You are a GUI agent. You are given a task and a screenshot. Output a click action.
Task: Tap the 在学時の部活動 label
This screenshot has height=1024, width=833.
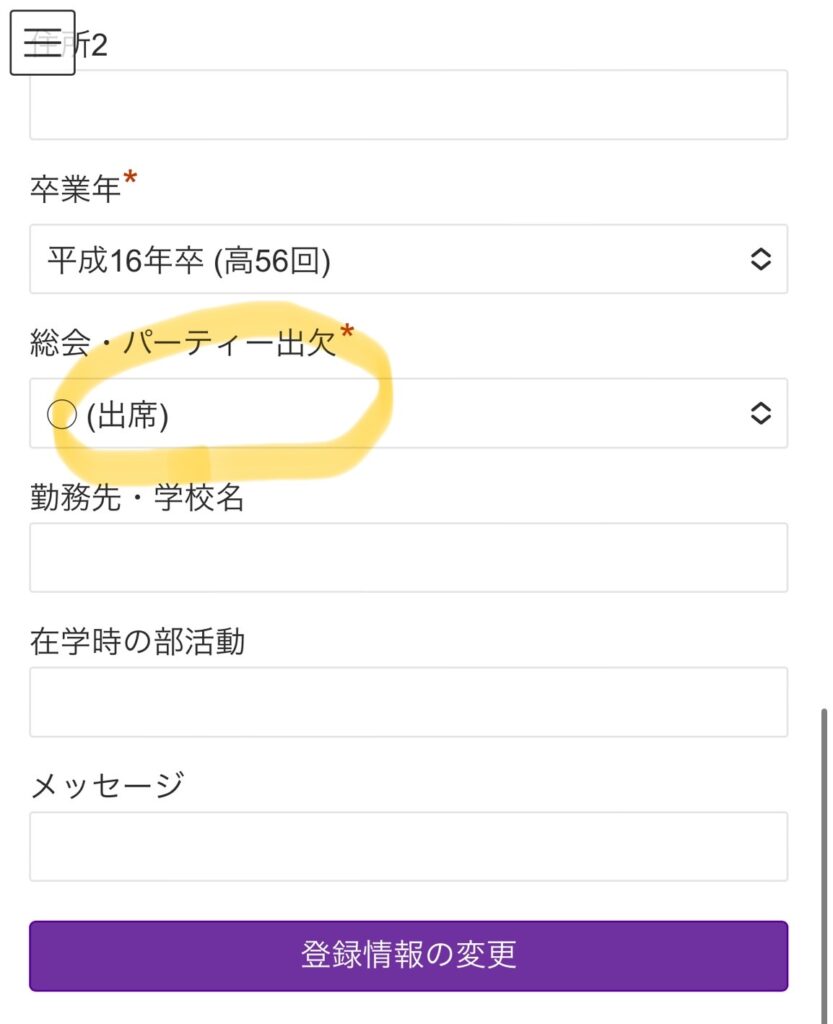coord(137,642)
